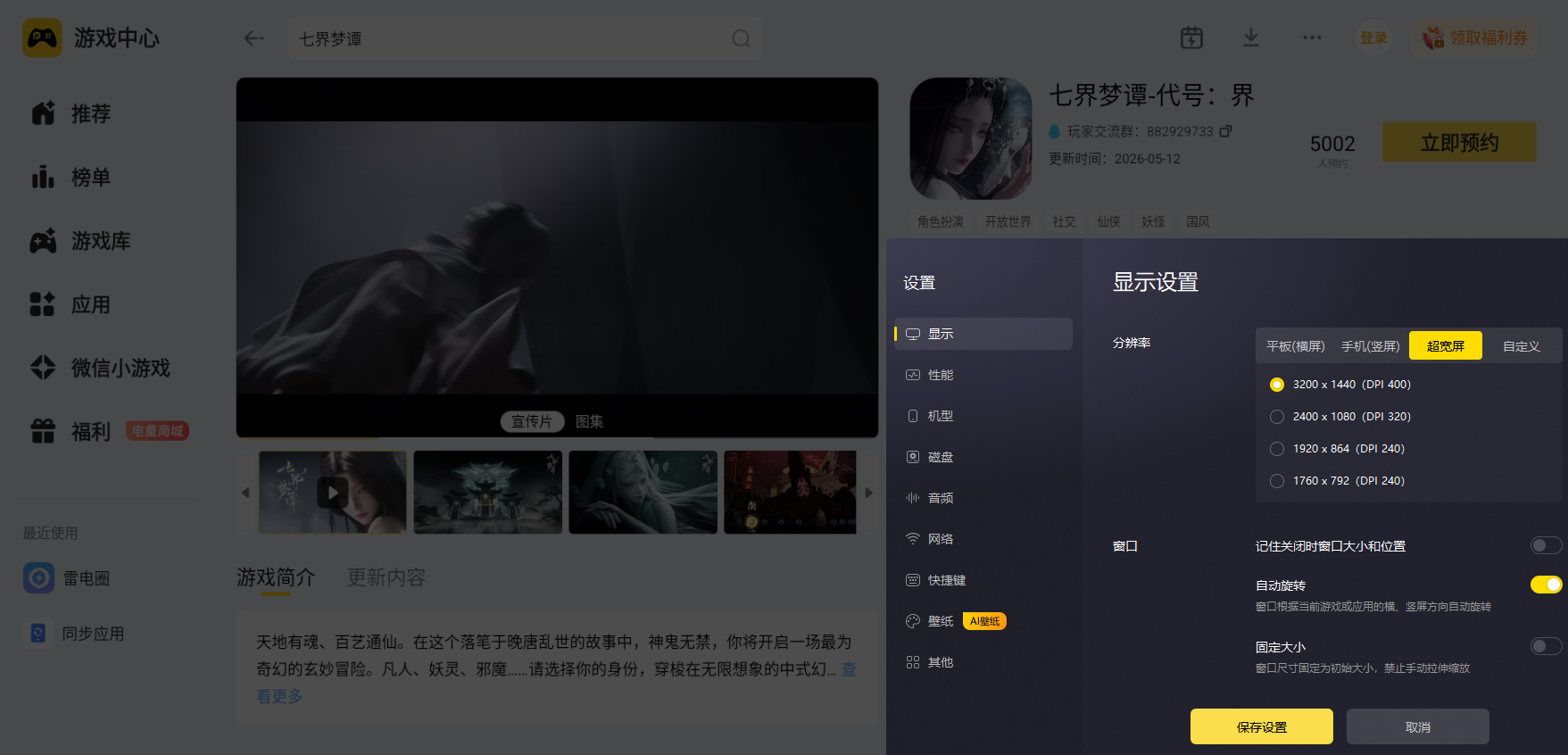This screenshot has width=1568, height=755.
Task: Select the 显示 settings section
Action: 983,334
